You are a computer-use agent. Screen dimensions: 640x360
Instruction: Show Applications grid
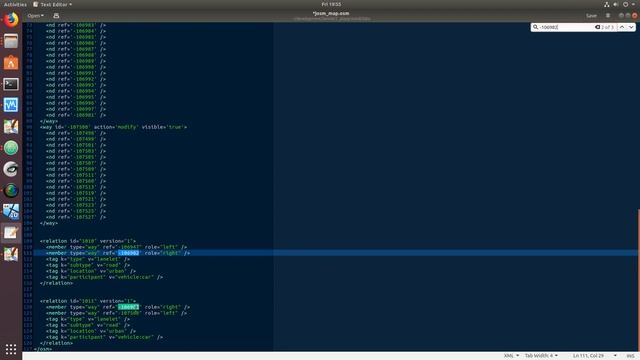[11, 349]
